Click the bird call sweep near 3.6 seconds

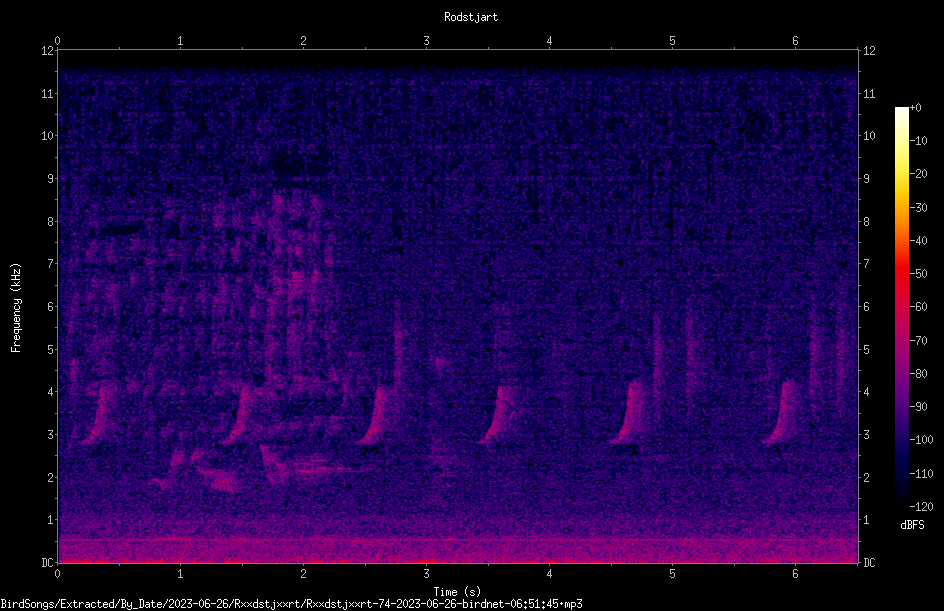[x=498, y=415]
